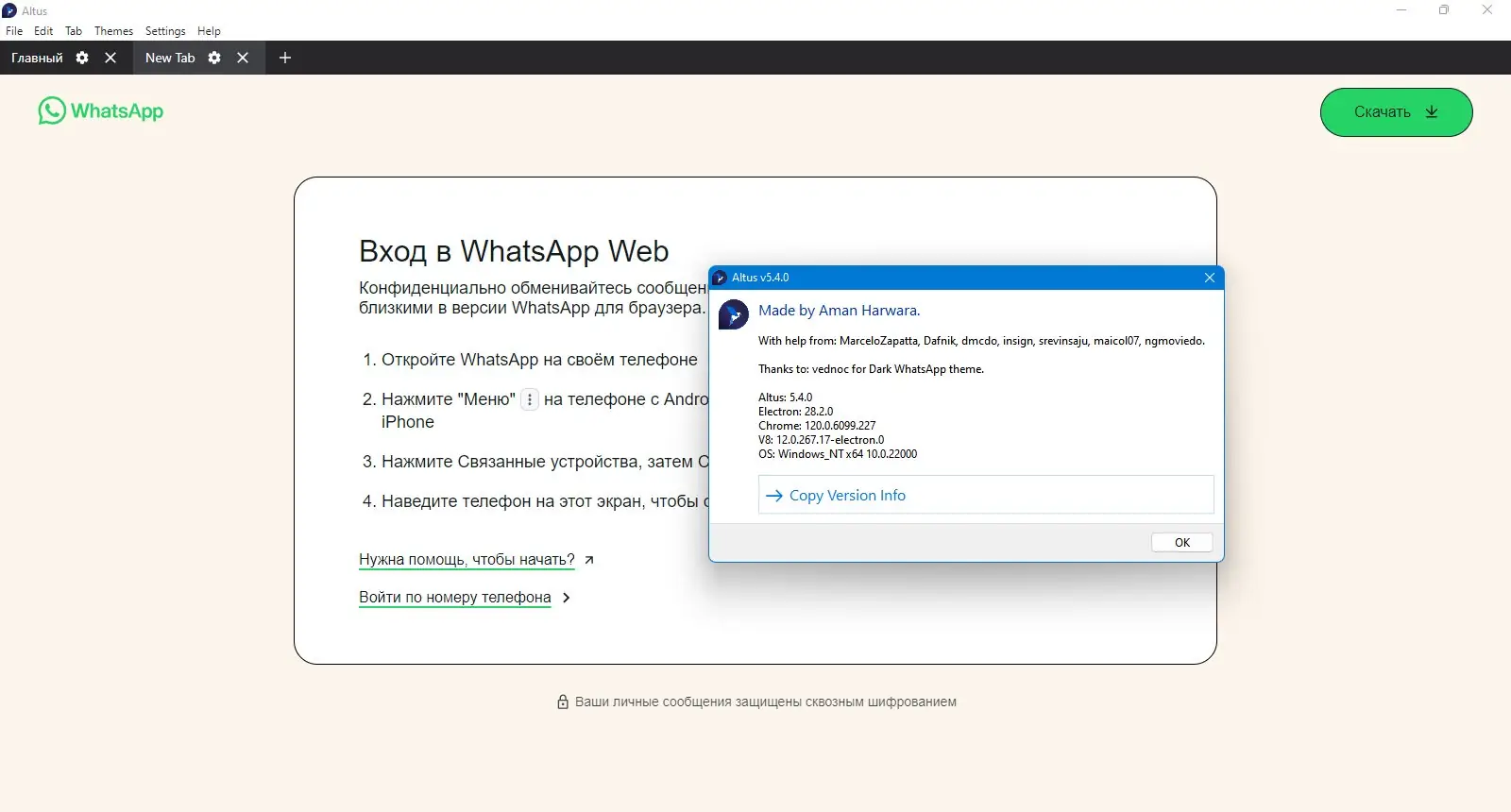Open settings gear of New Tab
The height and width of the screenshot is (812, 1511).
tap(214, 58)
